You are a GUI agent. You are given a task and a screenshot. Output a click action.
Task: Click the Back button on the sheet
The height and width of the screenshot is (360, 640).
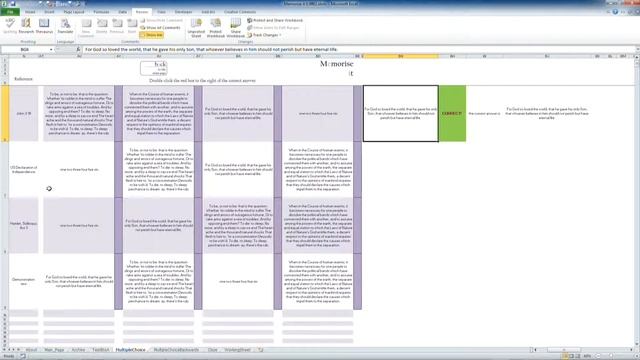pyautogui.click(x=154, y=68)
